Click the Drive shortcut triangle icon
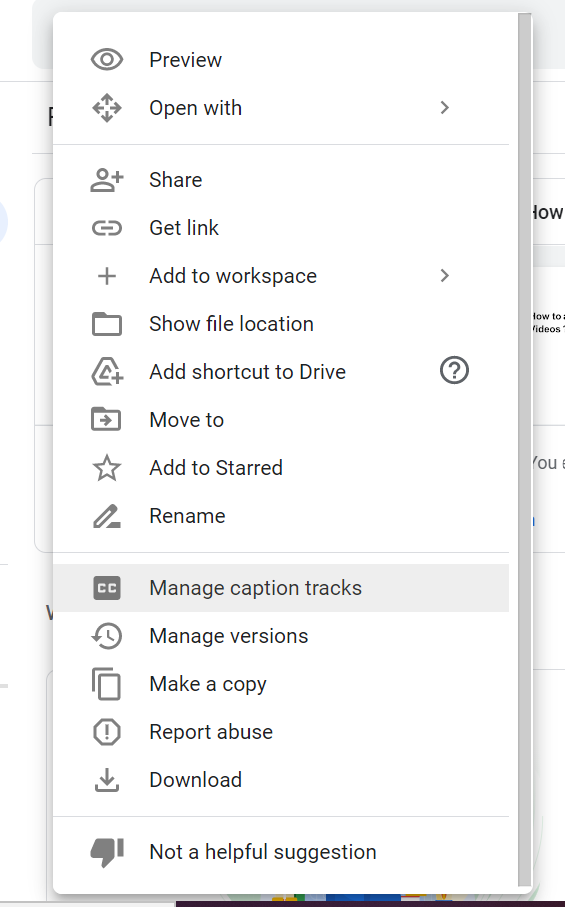Image resolution: width=565 pixels, height=907 pixels. (x=107, y=371)
